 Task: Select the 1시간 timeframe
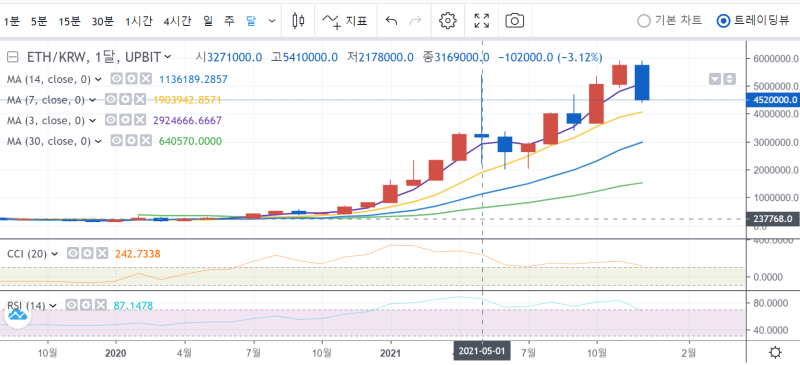point(138,21)
